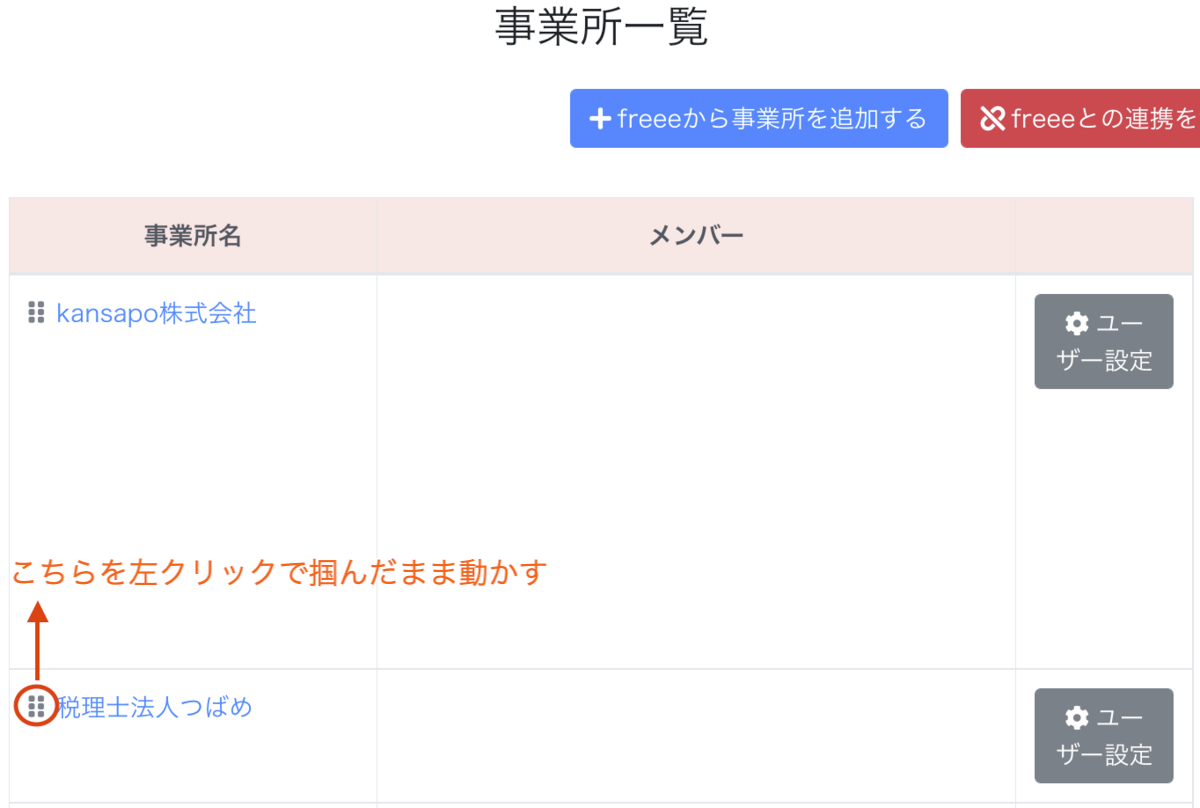
Task: Click the gear icon in 税理士法人つばめ's ユーザー設定 button
Action: 1077,717
